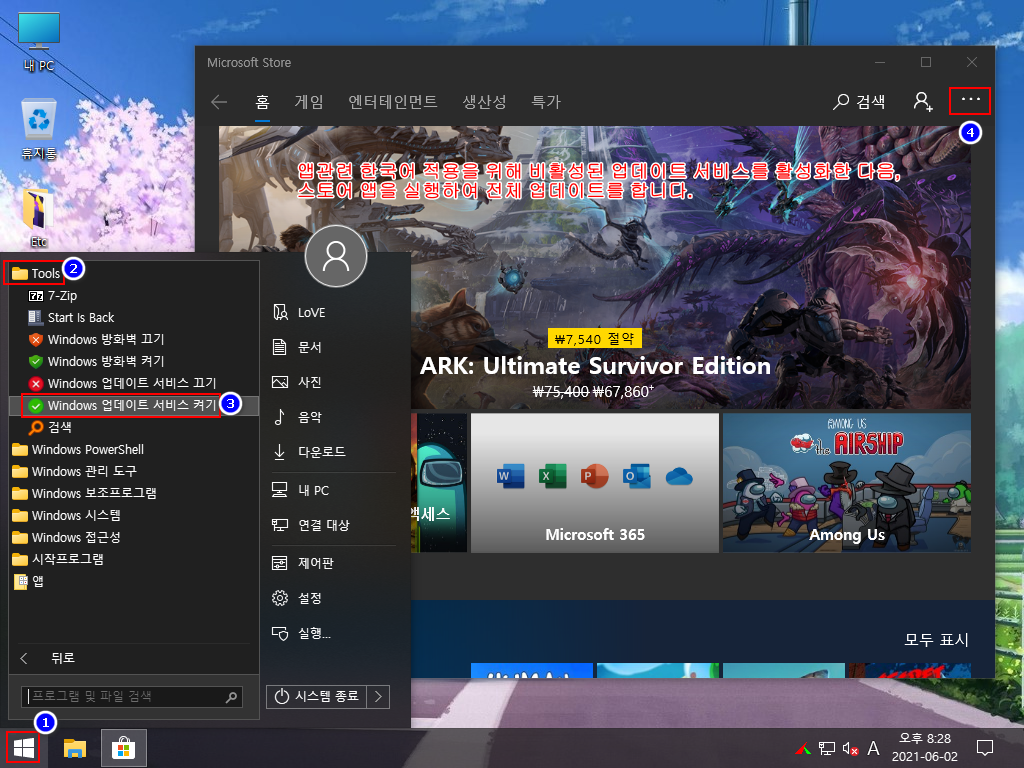
Task: Select the 생산성 tab
Action: tap(484, 102)
